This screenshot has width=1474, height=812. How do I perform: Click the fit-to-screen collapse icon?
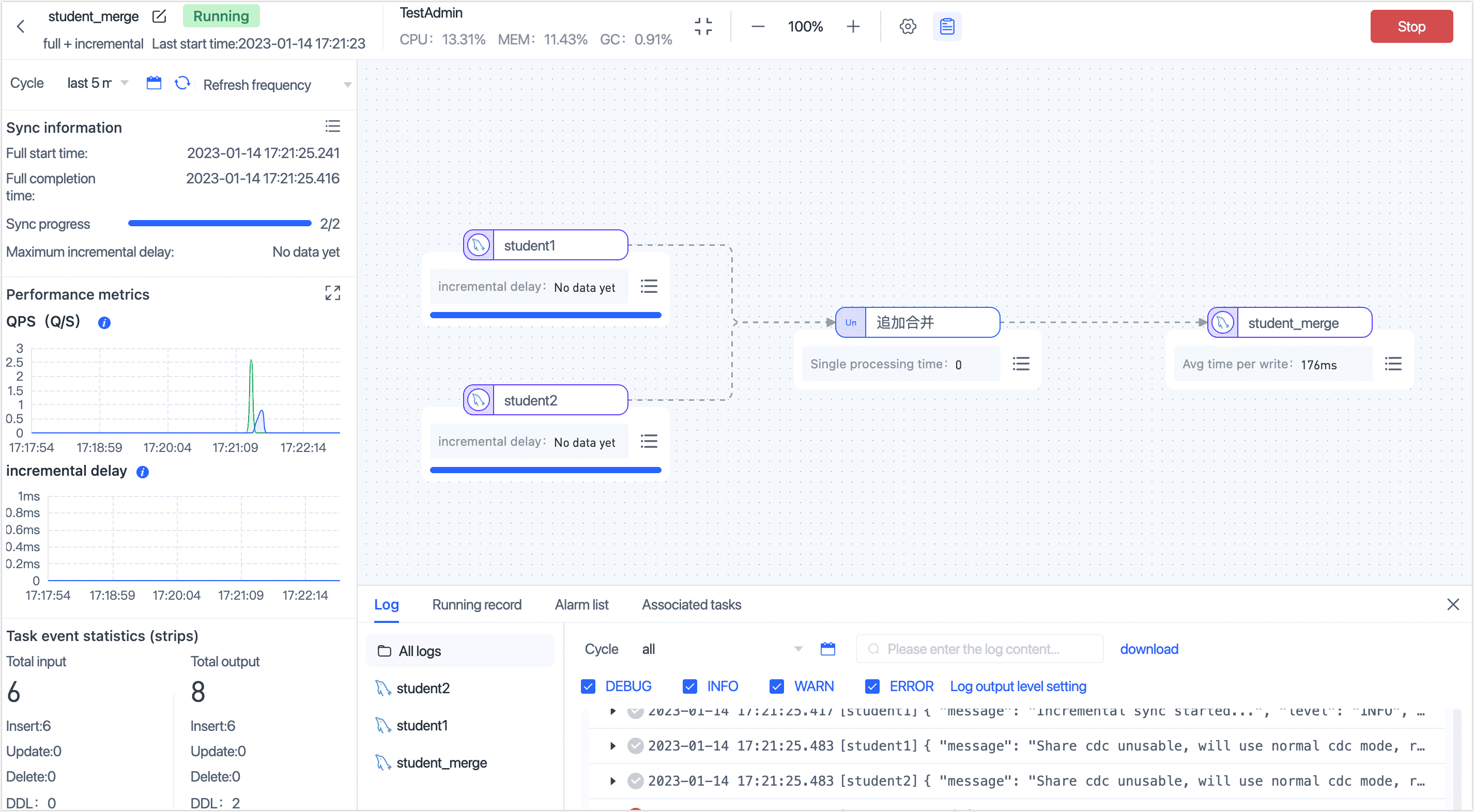coord(703,26)
